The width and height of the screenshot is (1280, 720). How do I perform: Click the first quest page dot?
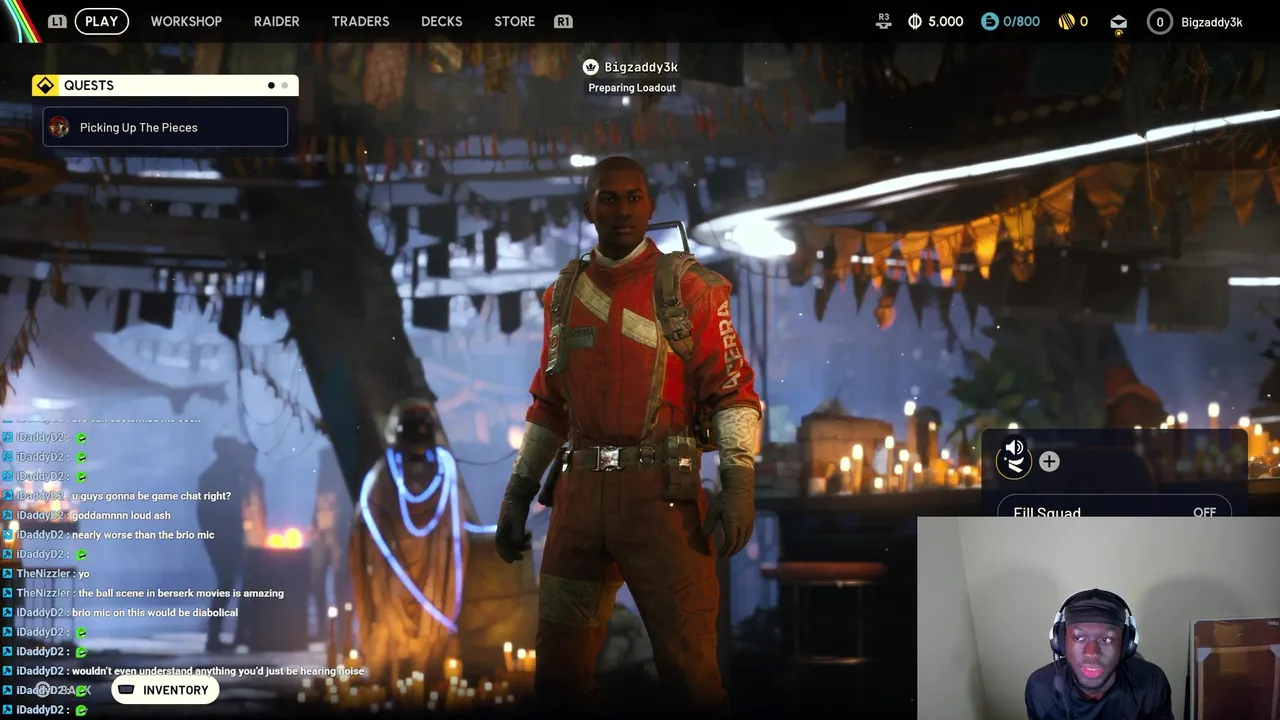pos(271,86)
